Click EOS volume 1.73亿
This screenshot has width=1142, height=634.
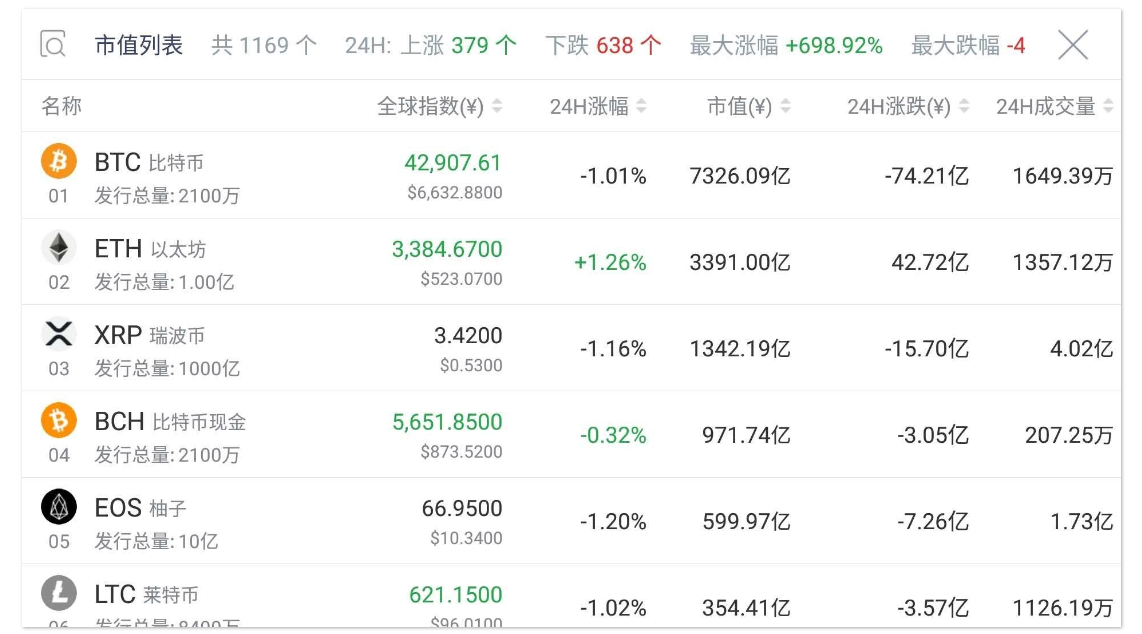pos(1082,521)
